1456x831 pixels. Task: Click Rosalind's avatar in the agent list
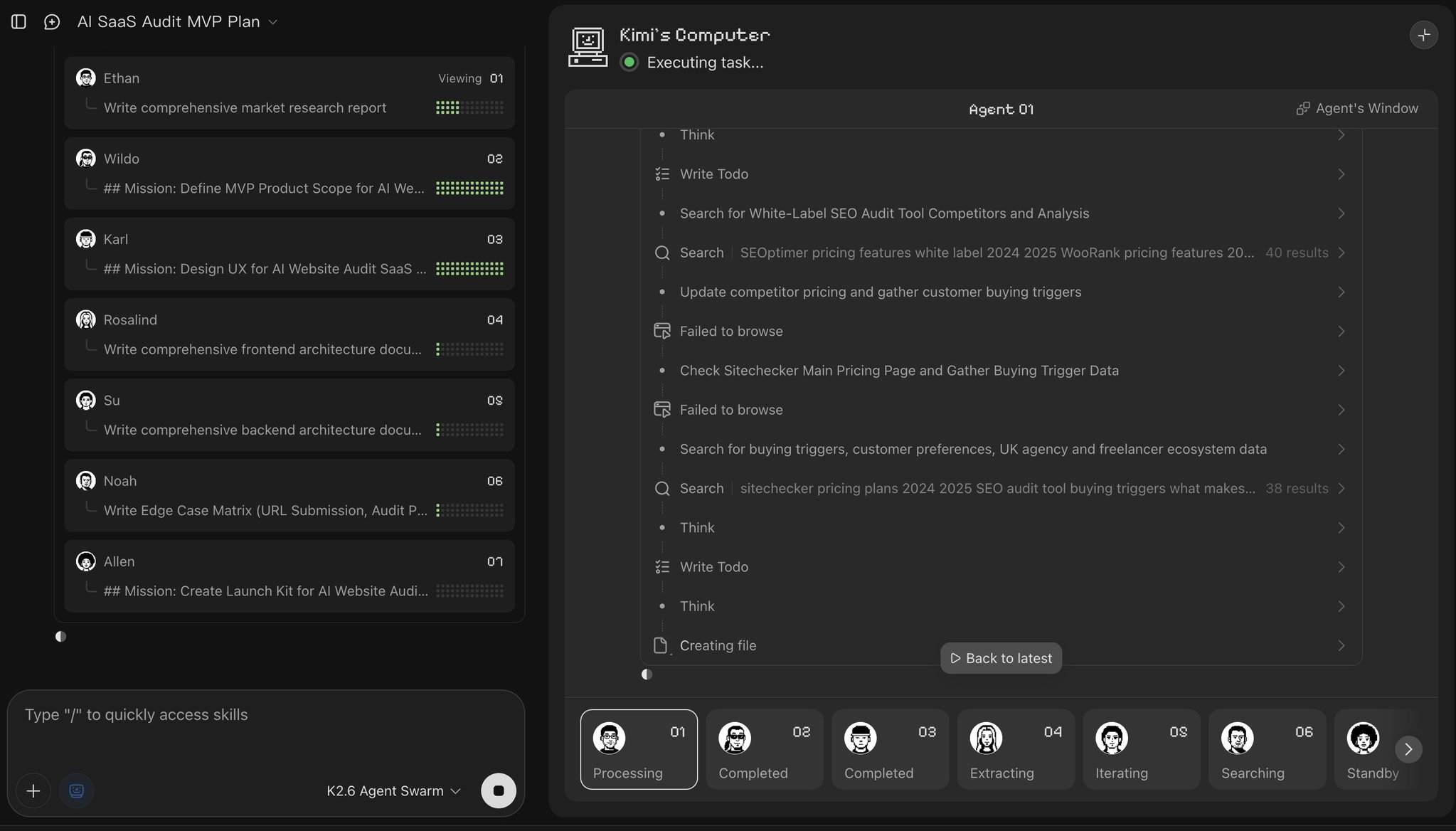86,319
